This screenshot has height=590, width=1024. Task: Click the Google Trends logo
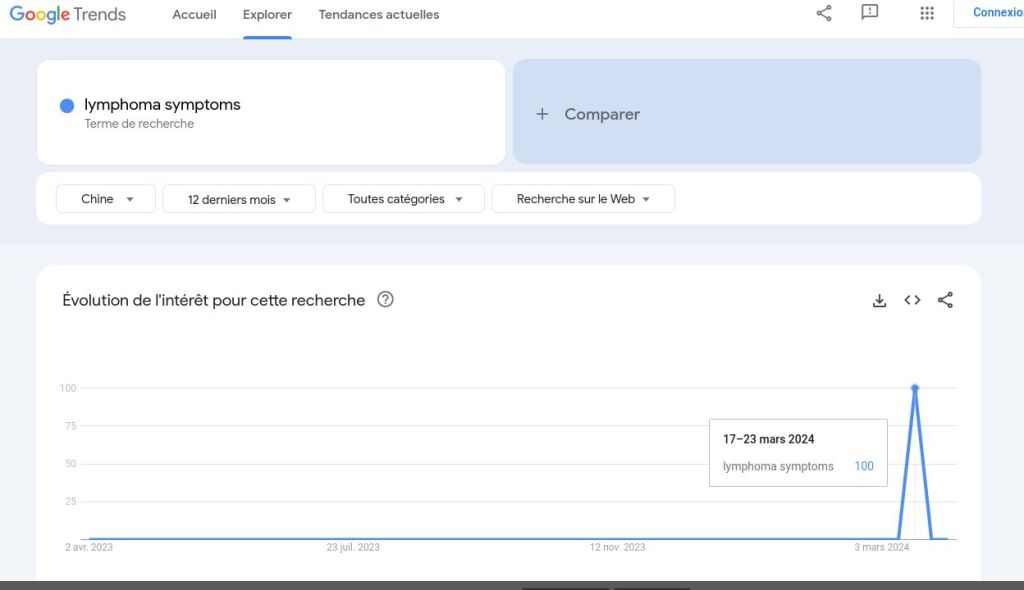click(x=68, y=14)
